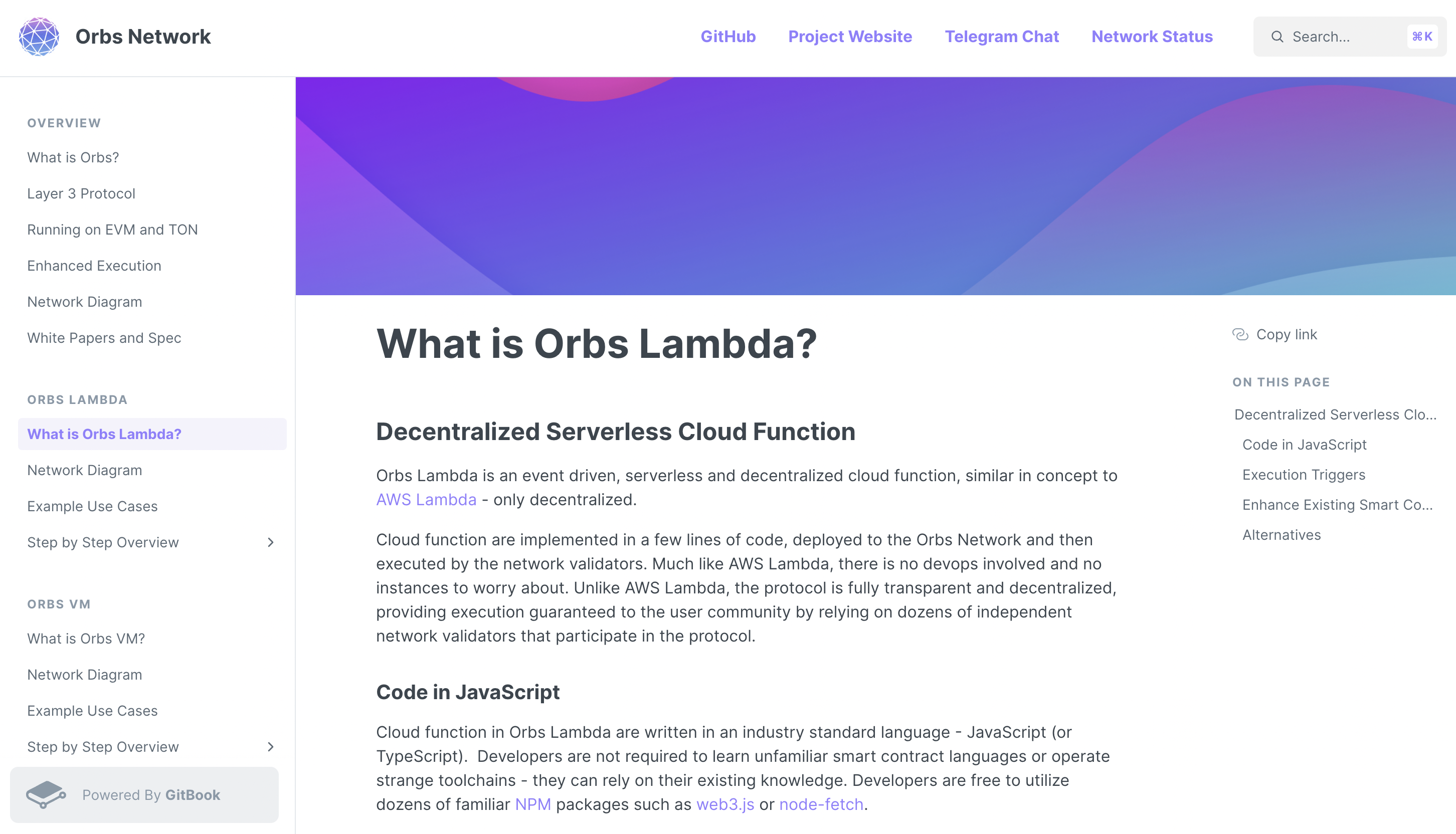Click the node-fetch link
The width and height of the screenshot is (1456, 834).
pos(821,804)
